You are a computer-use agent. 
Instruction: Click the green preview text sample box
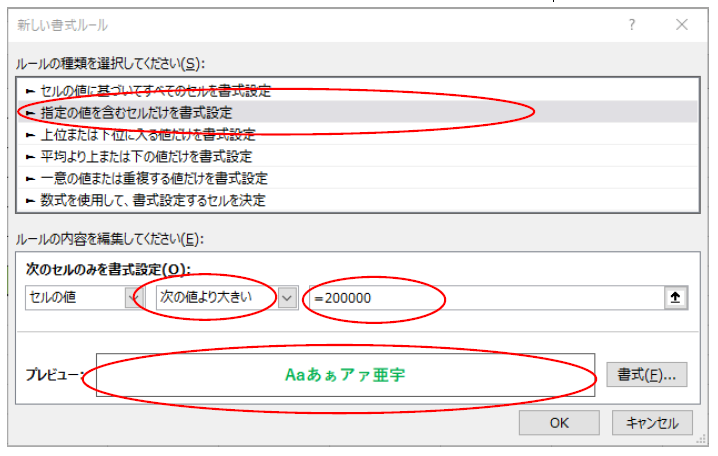click(x=345, y=375)
